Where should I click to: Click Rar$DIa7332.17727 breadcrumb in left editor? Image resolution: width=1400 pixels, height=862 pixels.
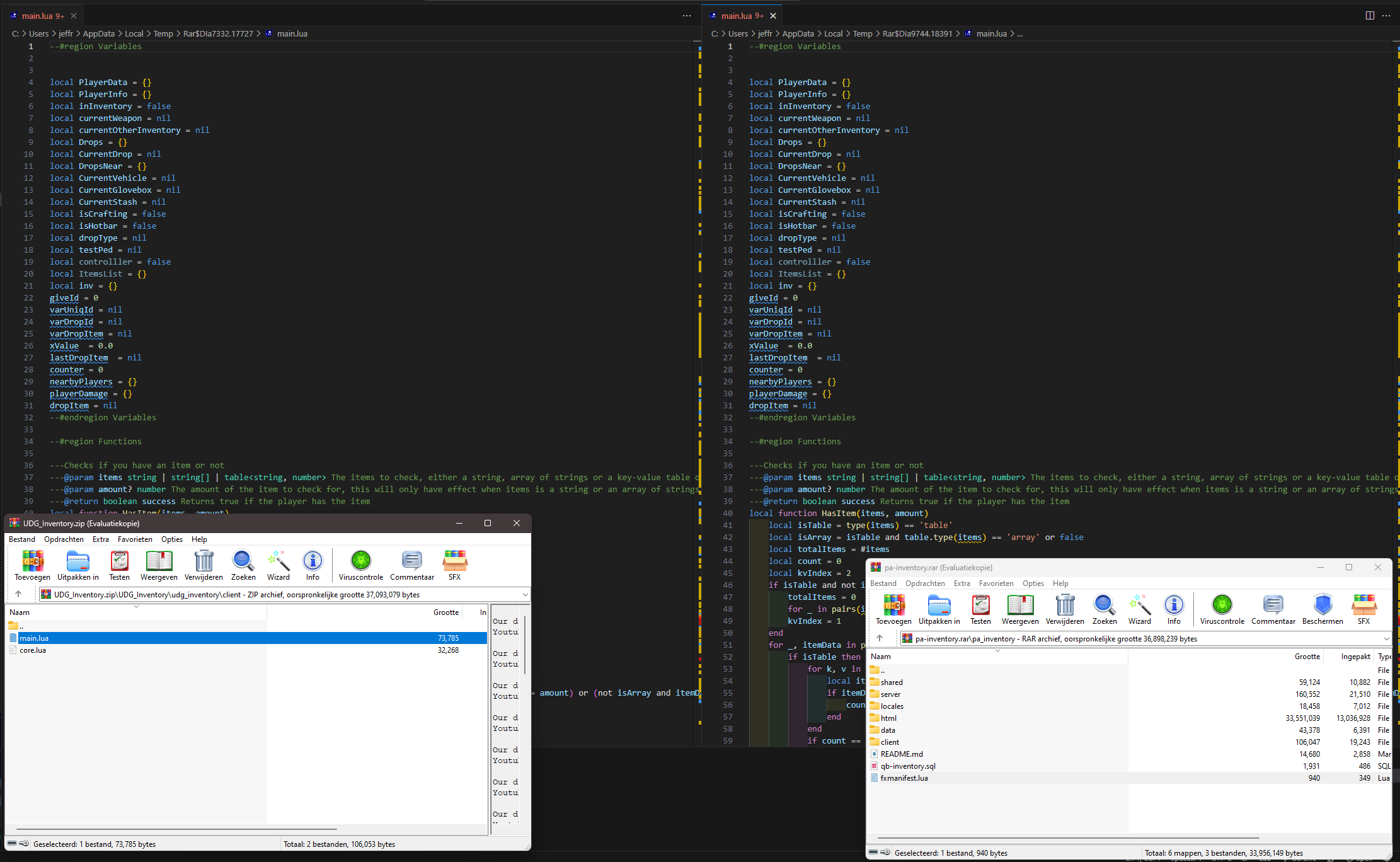pos(218,34)
